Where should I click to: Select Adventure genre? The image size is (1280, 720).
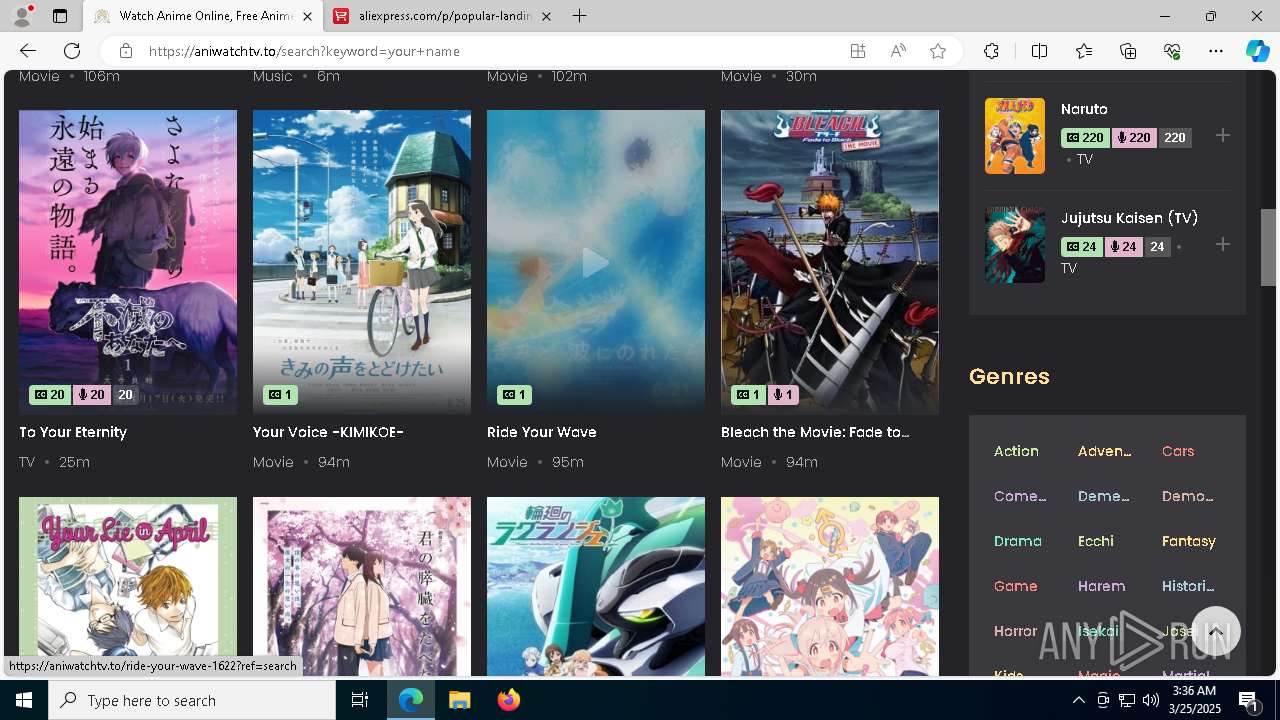pos(1104,451)
